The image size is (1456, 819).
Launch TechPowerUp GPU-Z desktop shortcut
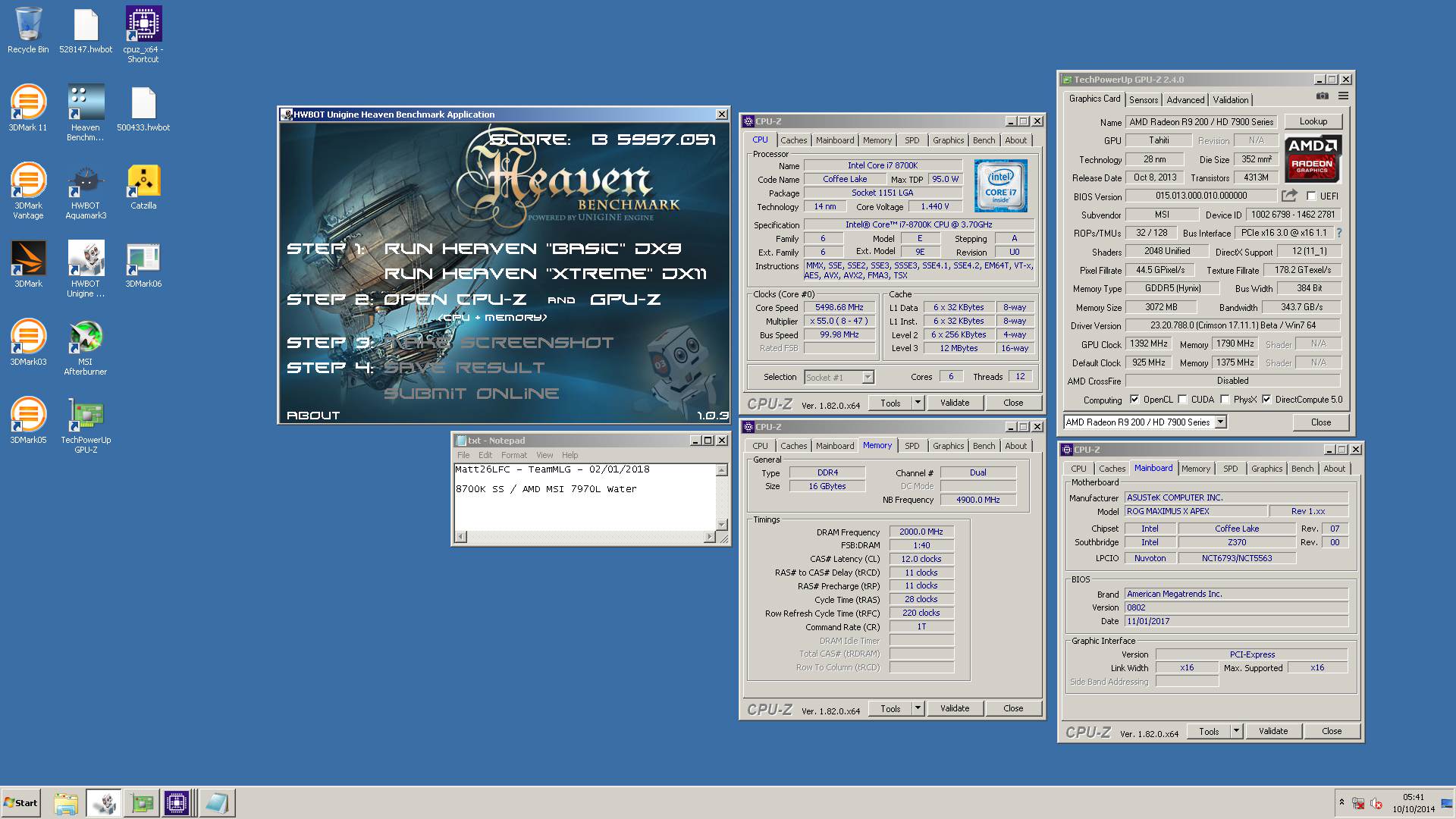point(86,425)
